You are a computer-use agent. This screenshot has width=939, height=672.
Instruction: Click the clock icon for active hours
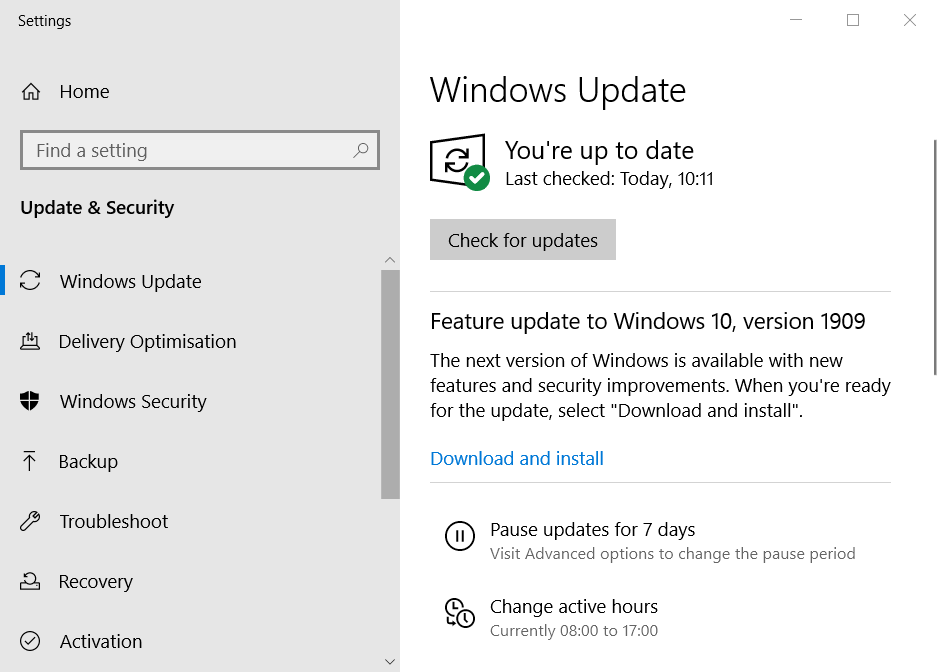tap(459, 614)
